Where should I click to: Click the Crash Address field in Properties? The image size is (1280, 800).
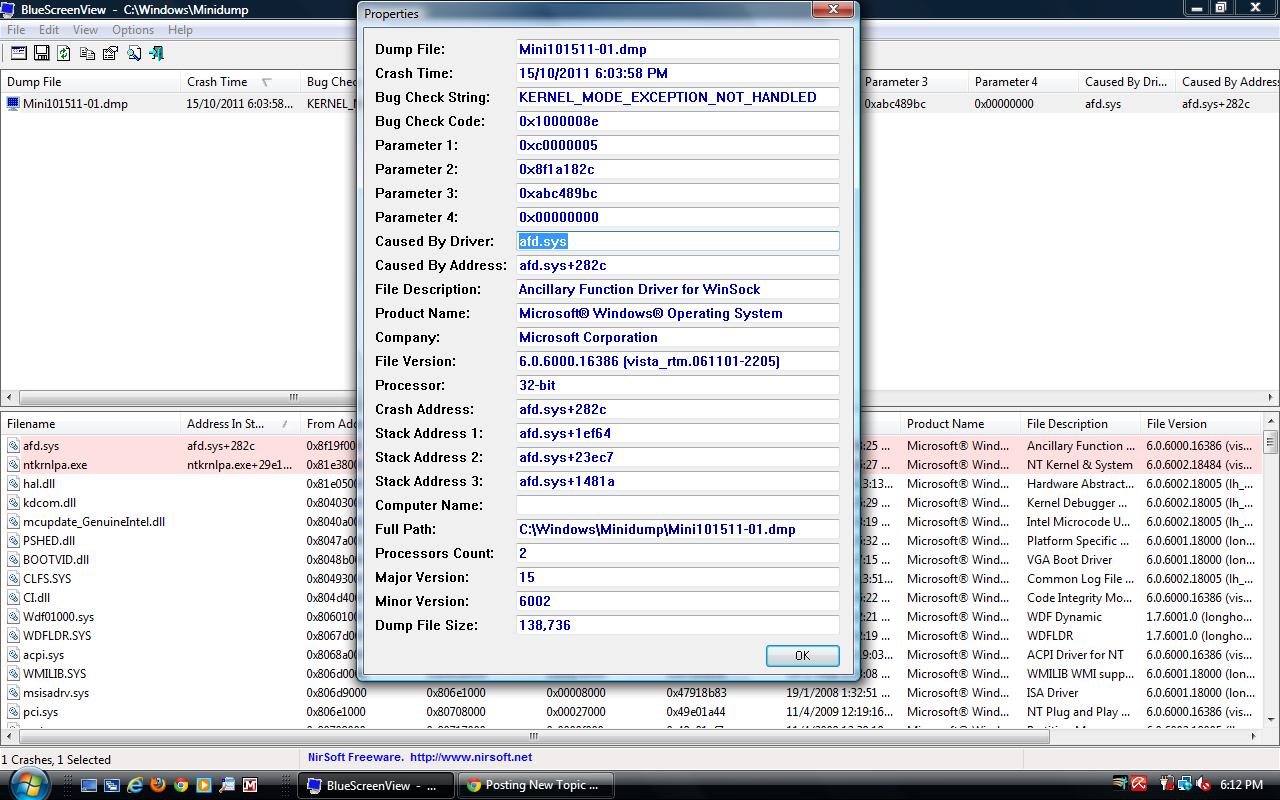tap(677, 409)
